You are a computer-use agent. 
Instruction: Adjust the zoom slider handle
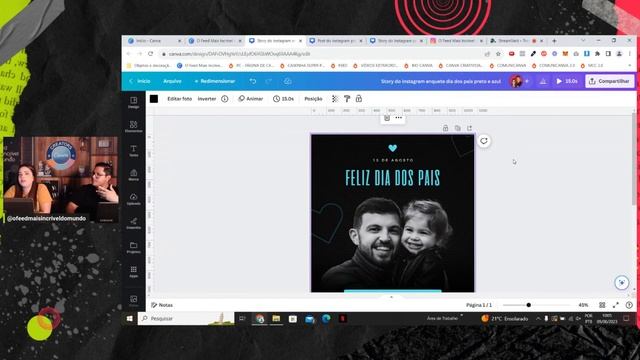[529, 305]
